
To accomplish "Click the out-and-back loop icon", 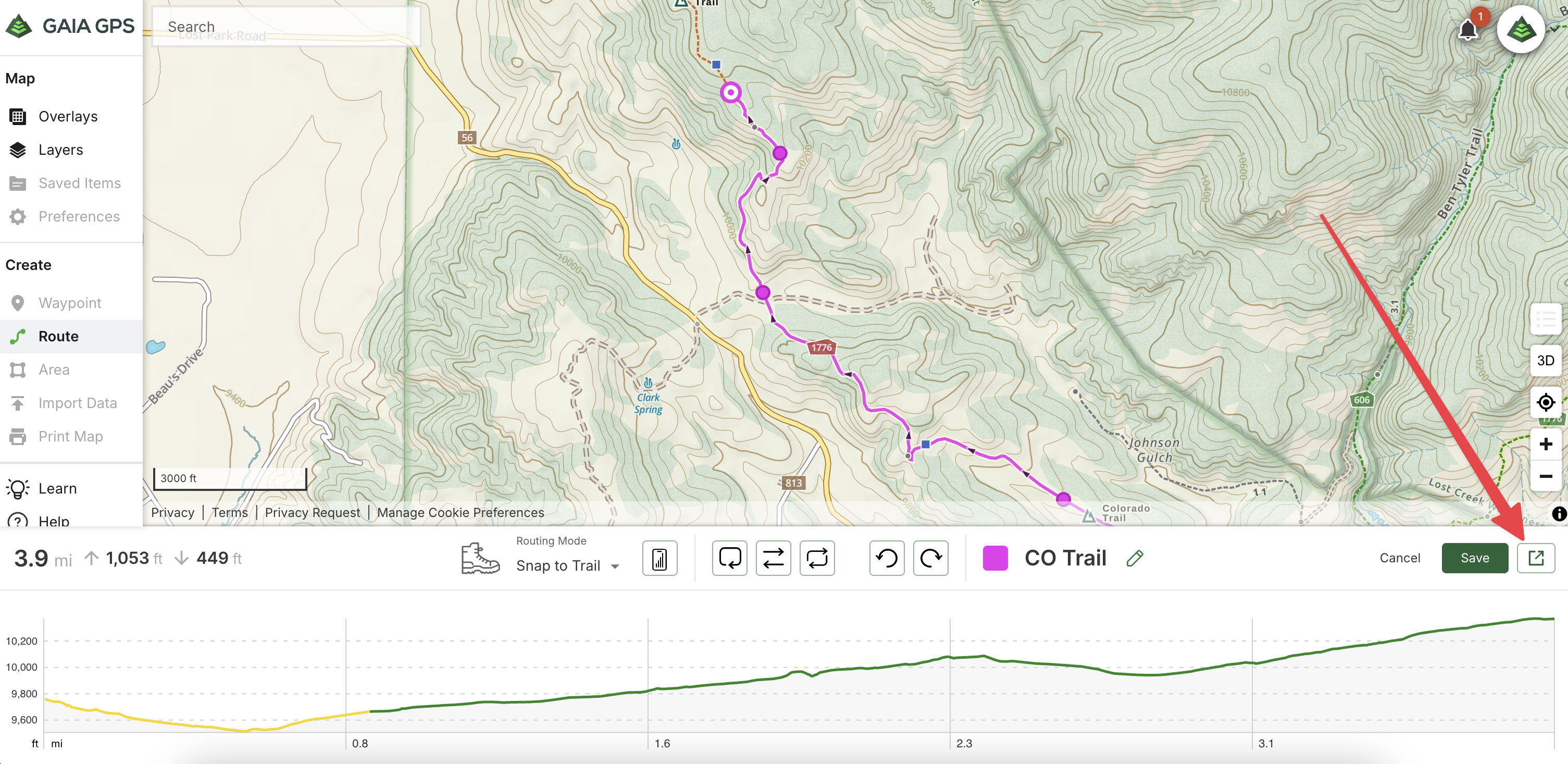I will [817, 558].
